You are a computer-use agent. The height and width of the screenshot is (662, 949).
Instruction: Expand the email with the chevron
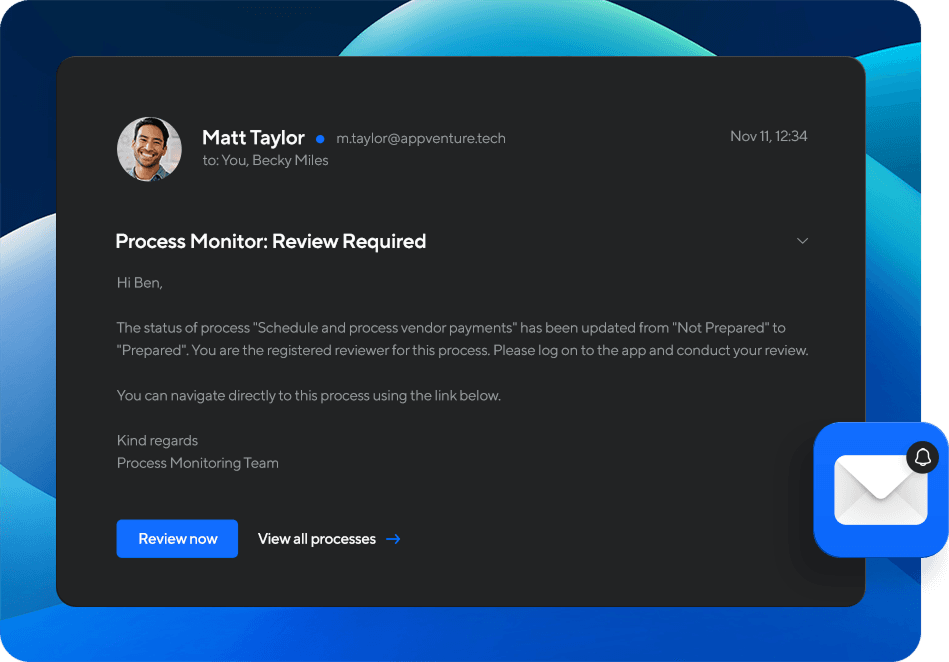coord(802,241)
